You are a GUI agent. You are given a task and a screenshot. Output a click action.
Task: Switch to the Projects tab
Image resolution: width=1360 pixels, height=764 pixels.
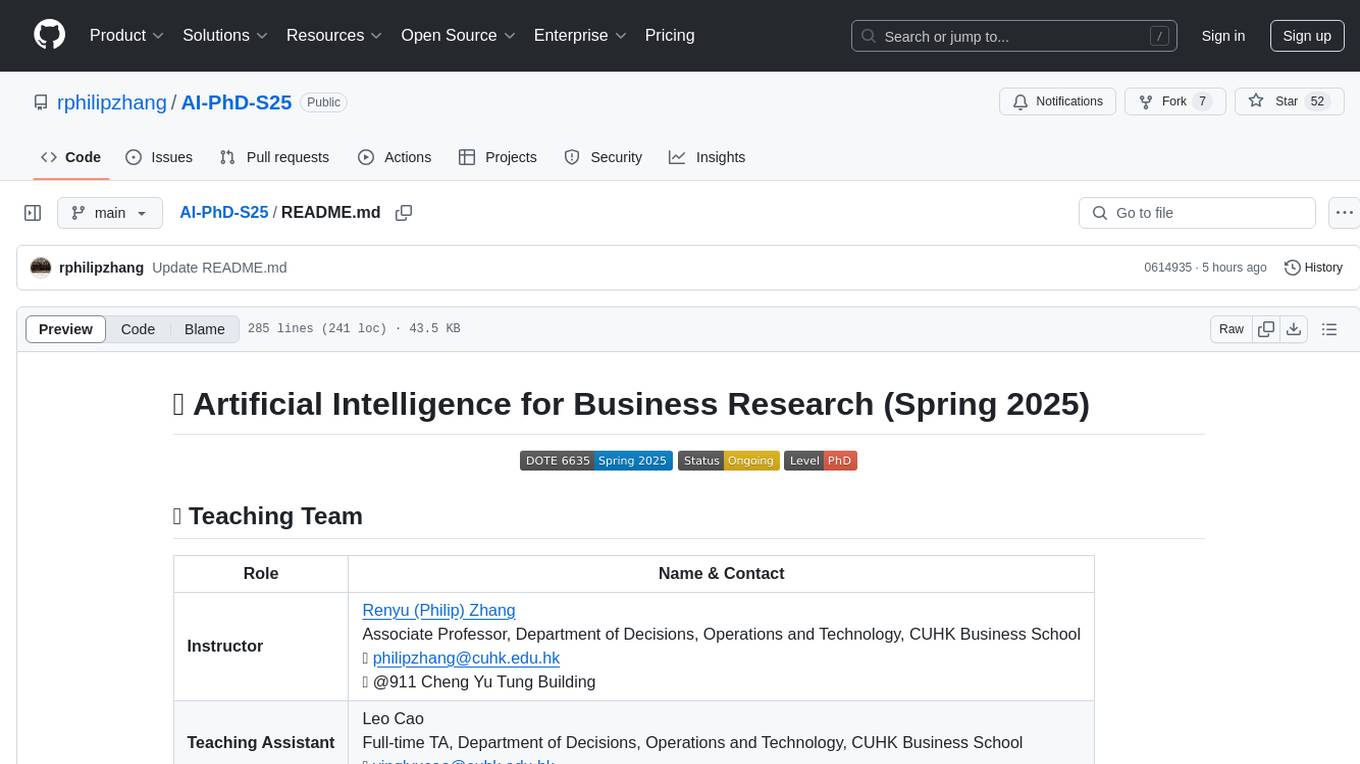coord(498,157)
